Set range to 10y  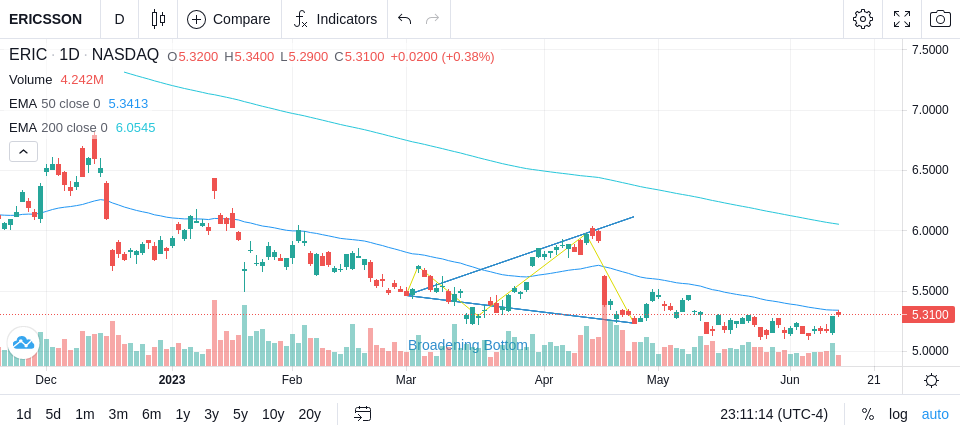coord(273,414)
